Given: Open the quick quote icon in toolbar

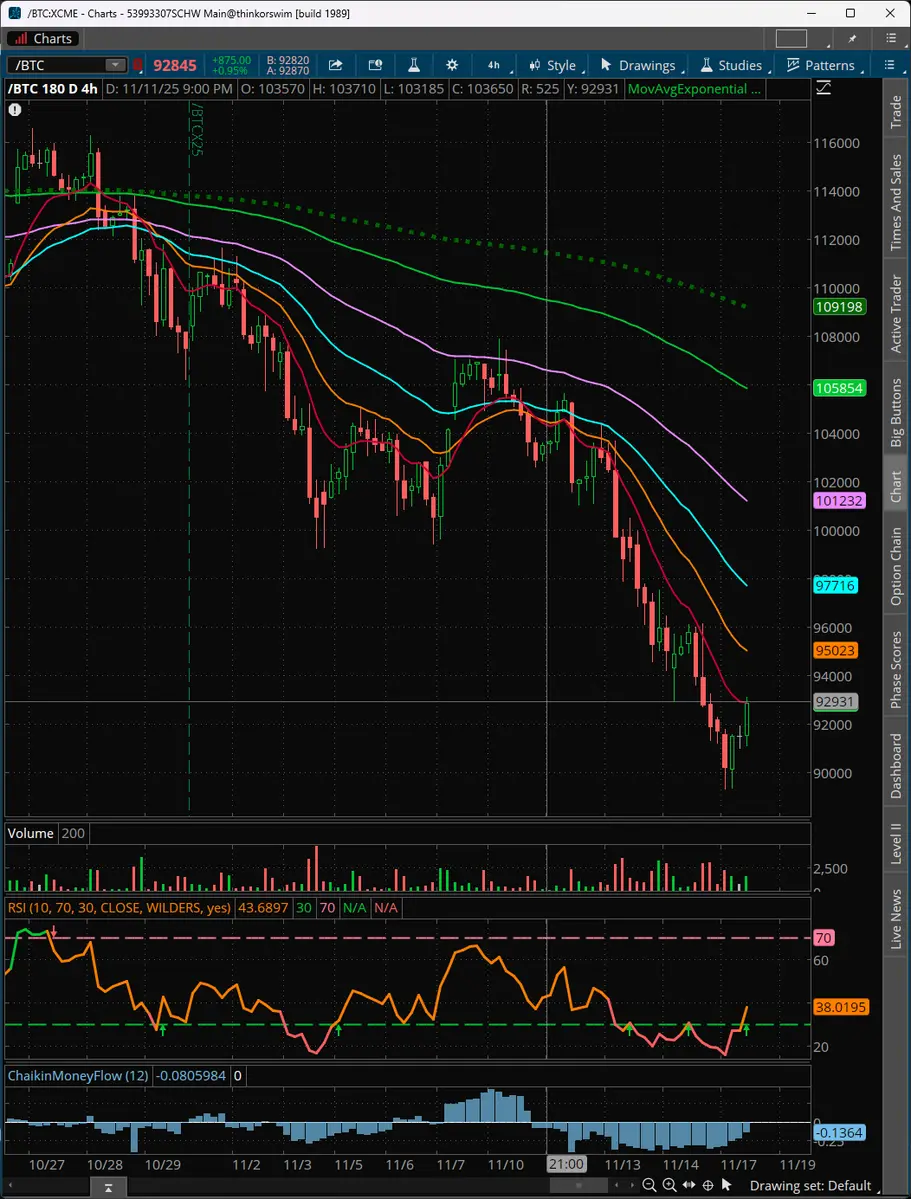Looking at the screenshot, I should coord(375,65).
